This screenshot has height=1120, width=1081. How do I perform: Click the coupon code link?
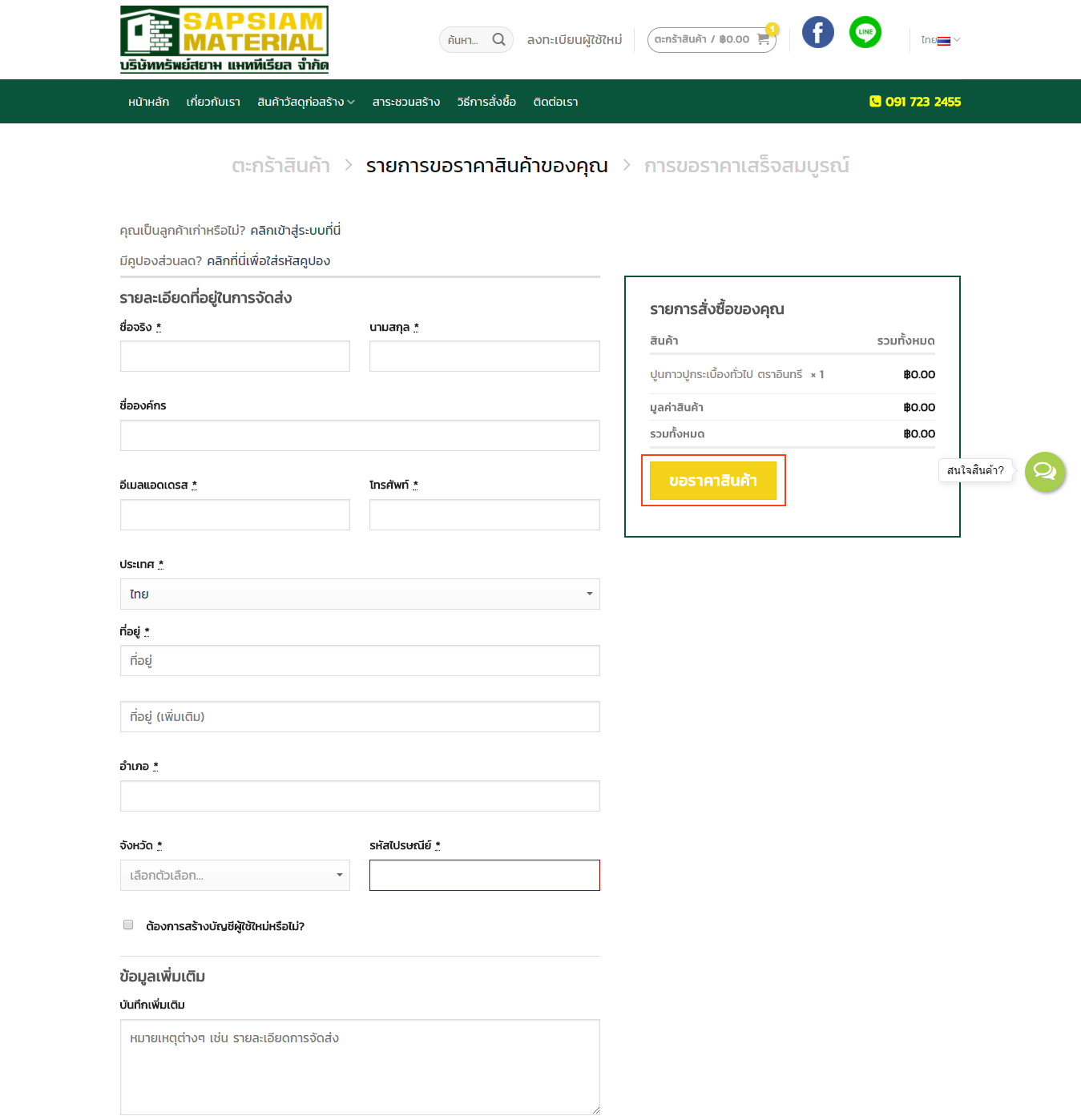click(268, 261)
